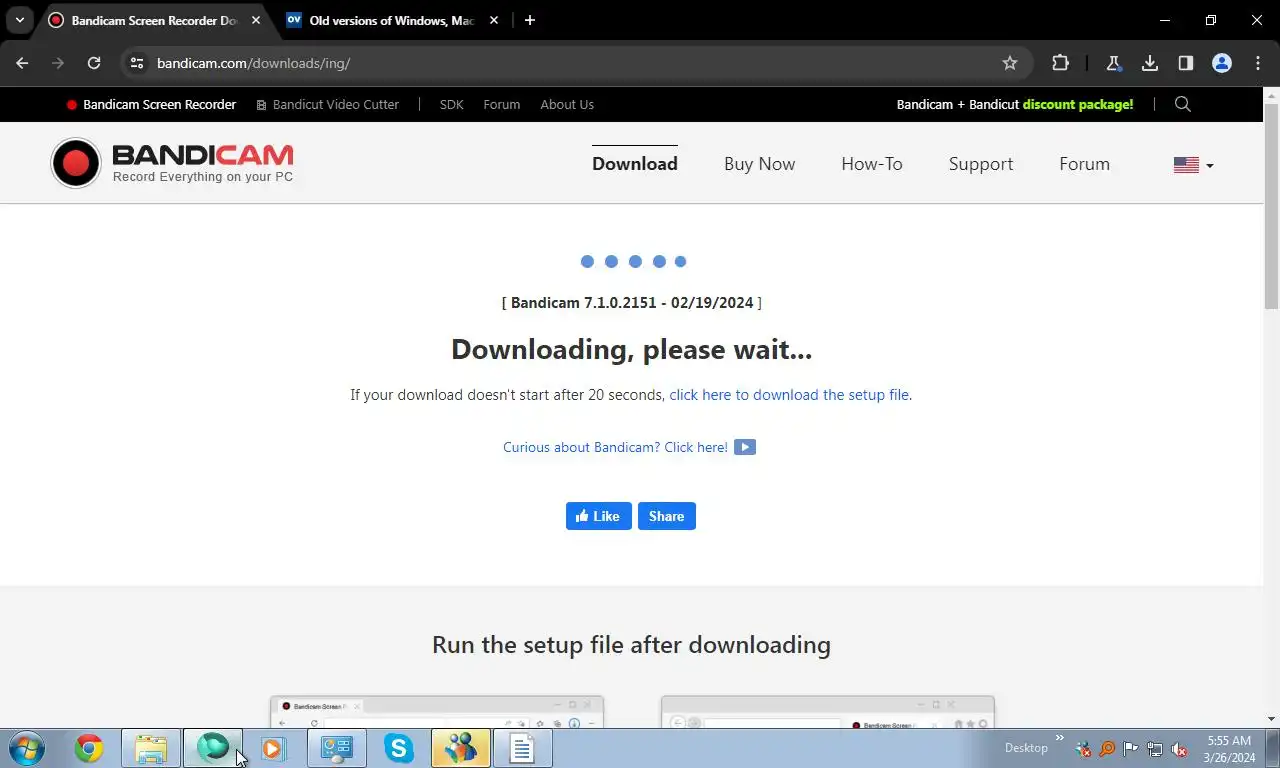Screen dimensions: 1280x768
Task: Click here to download the setup file
Action: coord(789,395)
